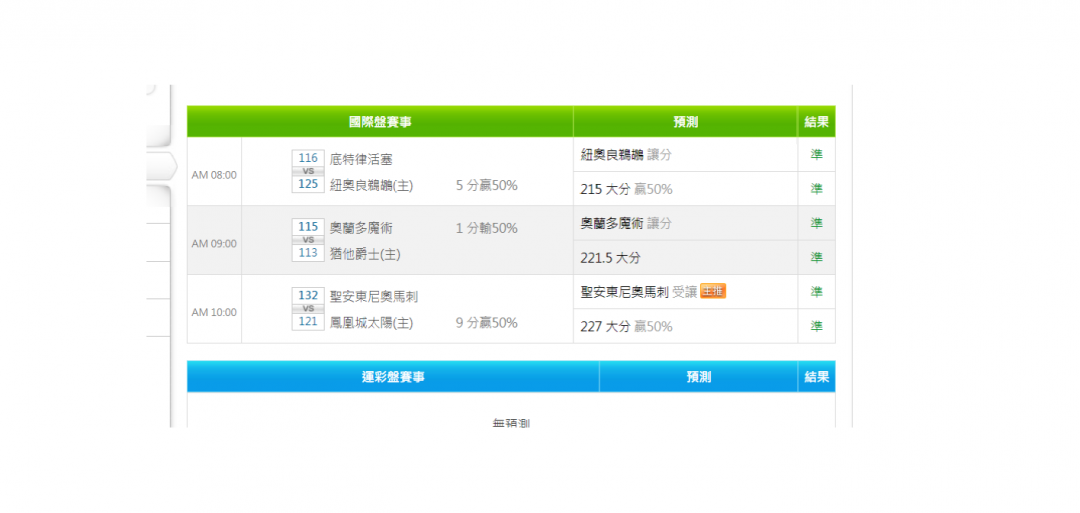Click the 1 分輸50% spread text

pos(486,229)
